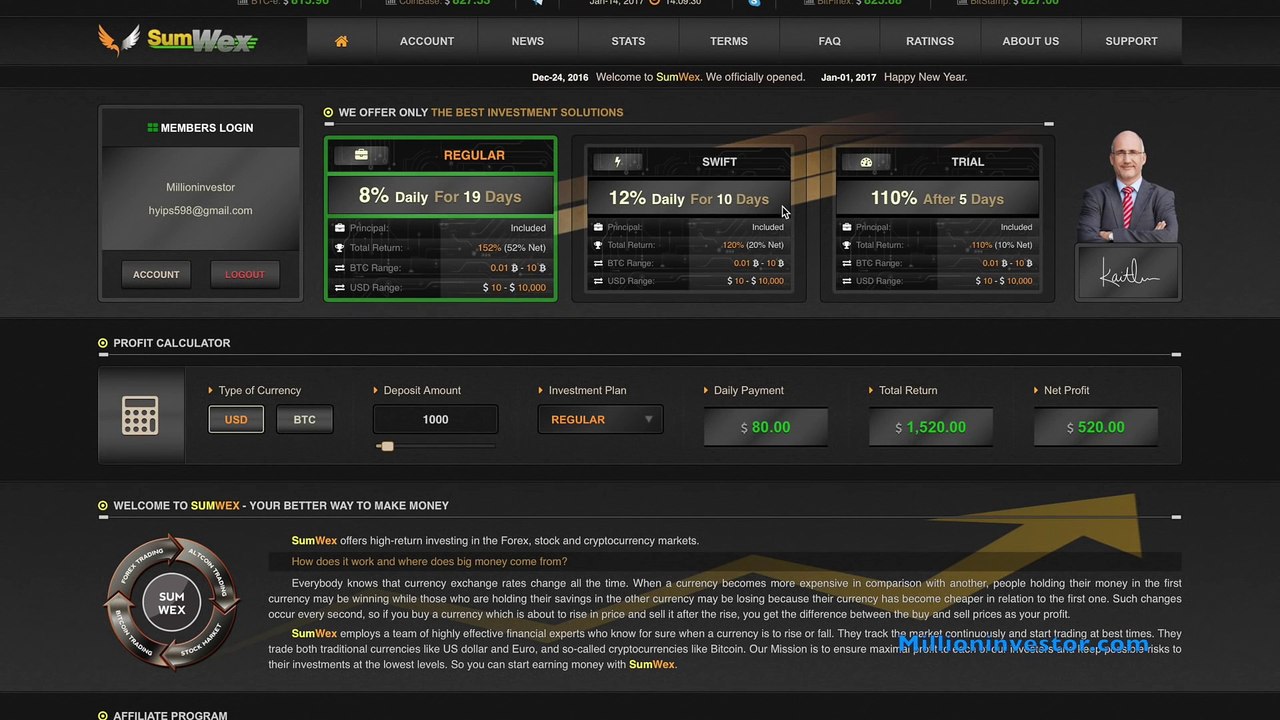Click the signature card below the portrait
The width and height of the screenshot is (1280, 720).
(1128, 272)
